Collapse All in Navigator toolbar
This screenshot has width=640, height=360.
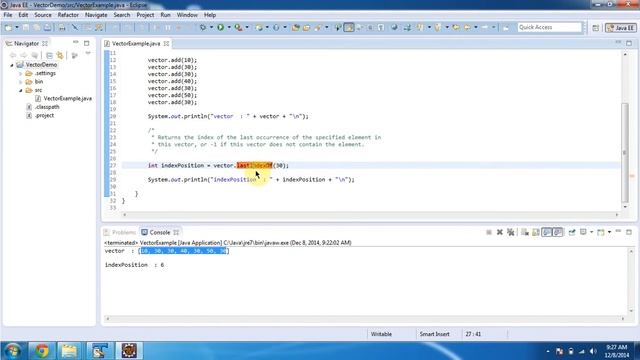pos(49,55)
